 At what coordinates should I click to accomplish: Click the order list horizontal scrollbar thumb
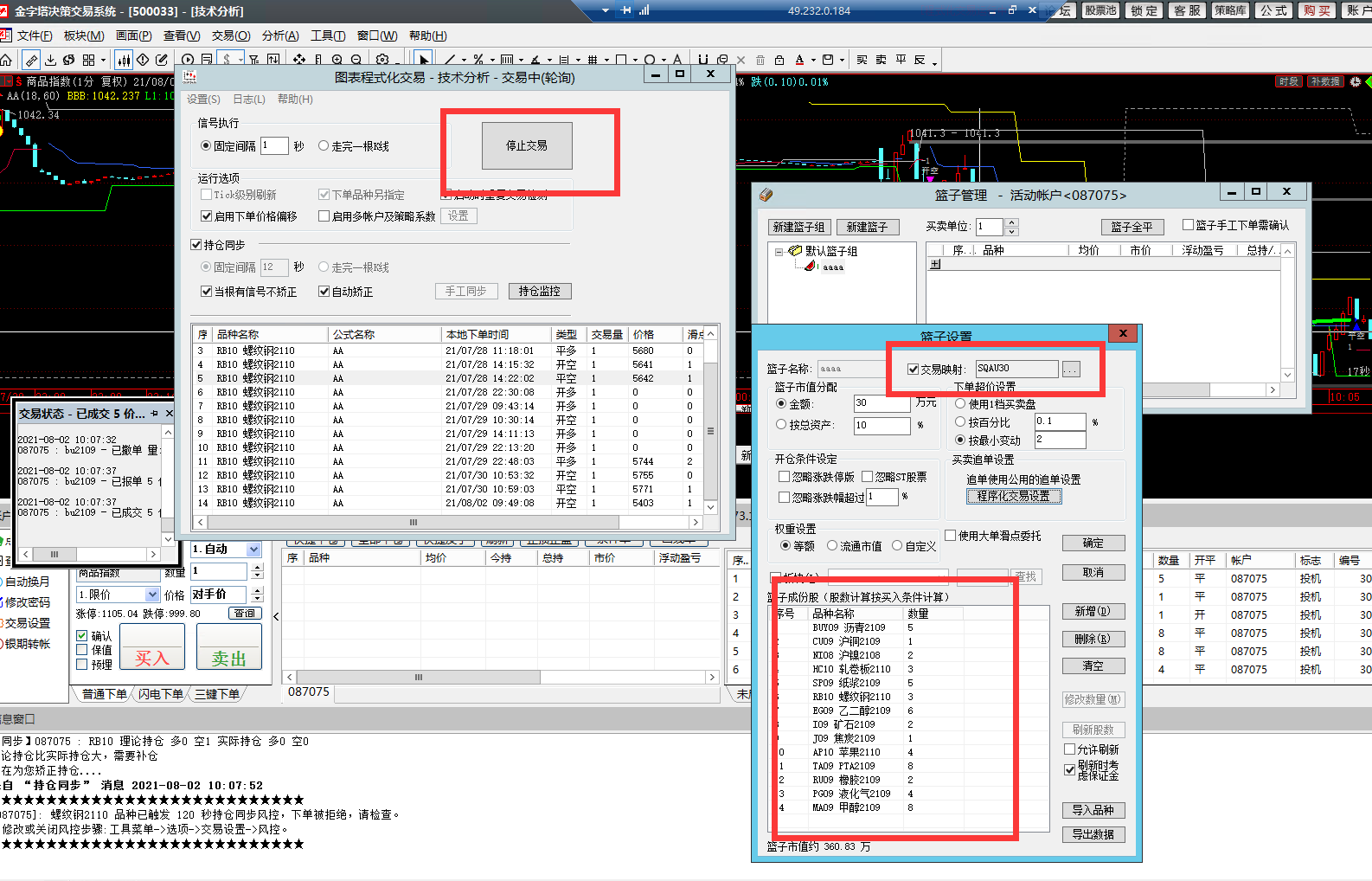tap(414, 522)
